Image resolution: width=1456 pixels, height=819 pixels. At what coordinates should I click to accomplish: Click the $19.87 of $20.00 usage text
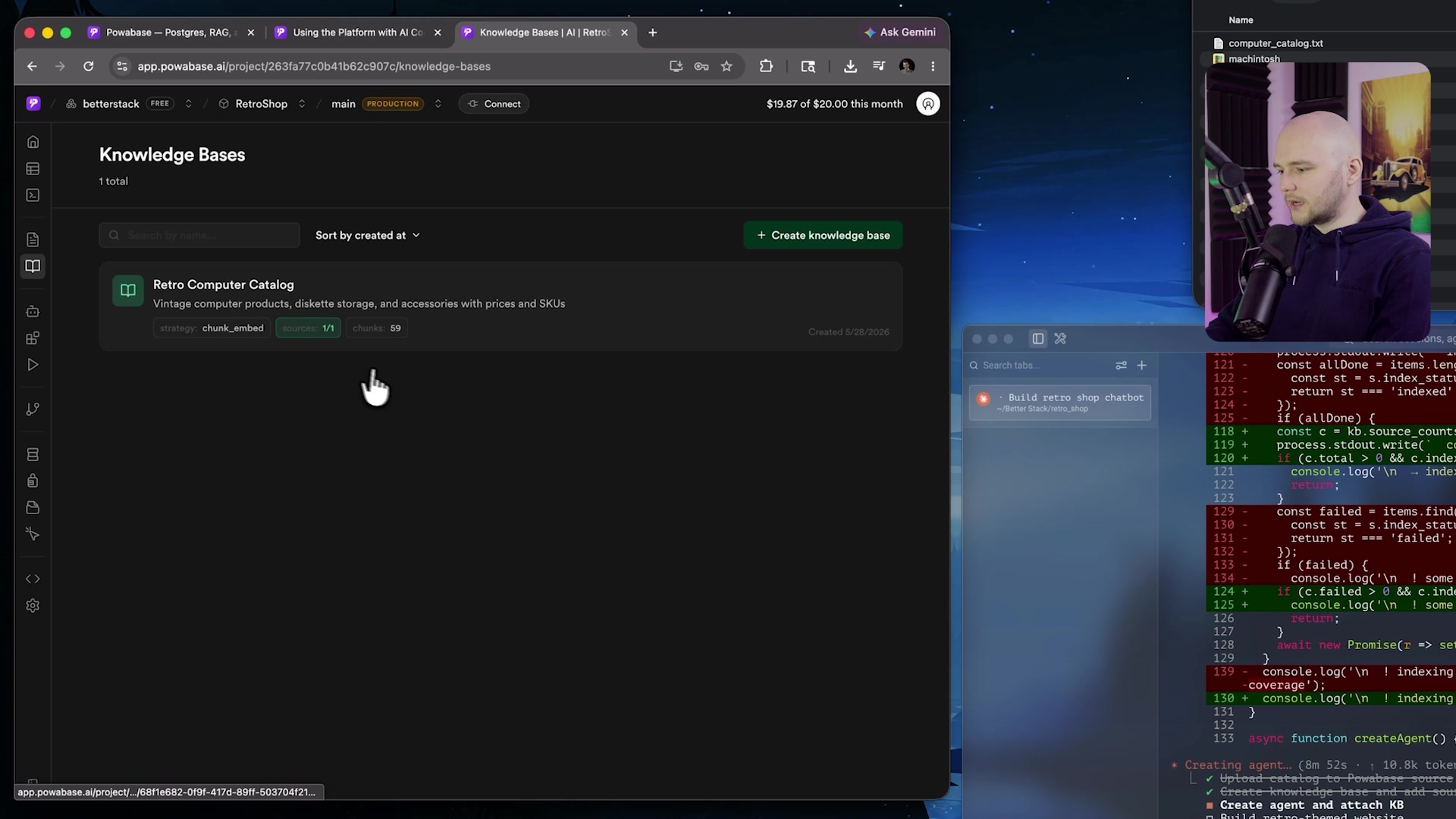[x=834, y=104]
